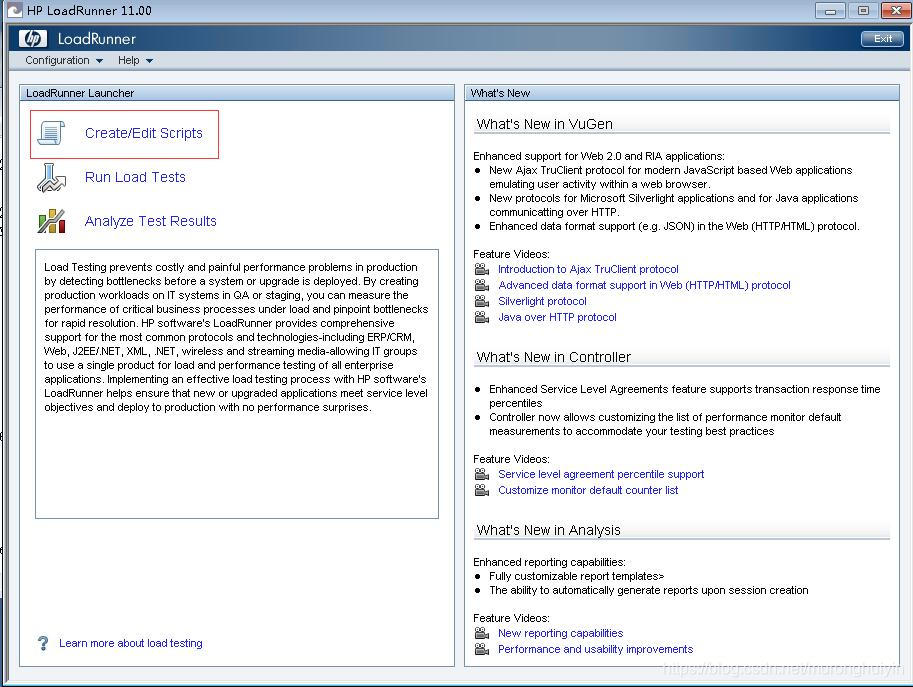Viewport: 913px width, 687px height.
Task: Click the load testing description text box
Action: tap(237, 384)
